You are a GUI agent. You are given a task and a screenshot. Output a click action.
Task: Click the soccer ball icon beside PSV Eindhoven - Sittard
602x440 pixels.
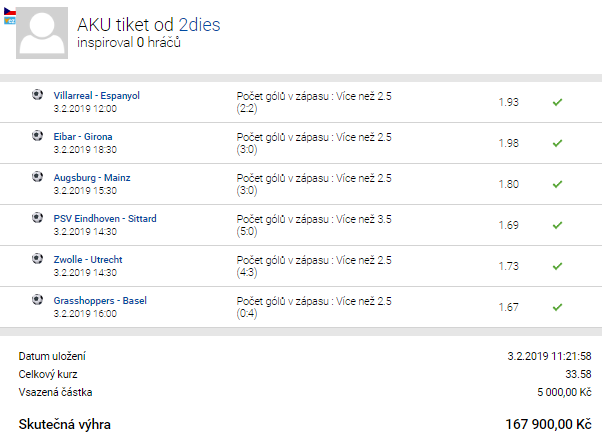[x=37, y=218]
